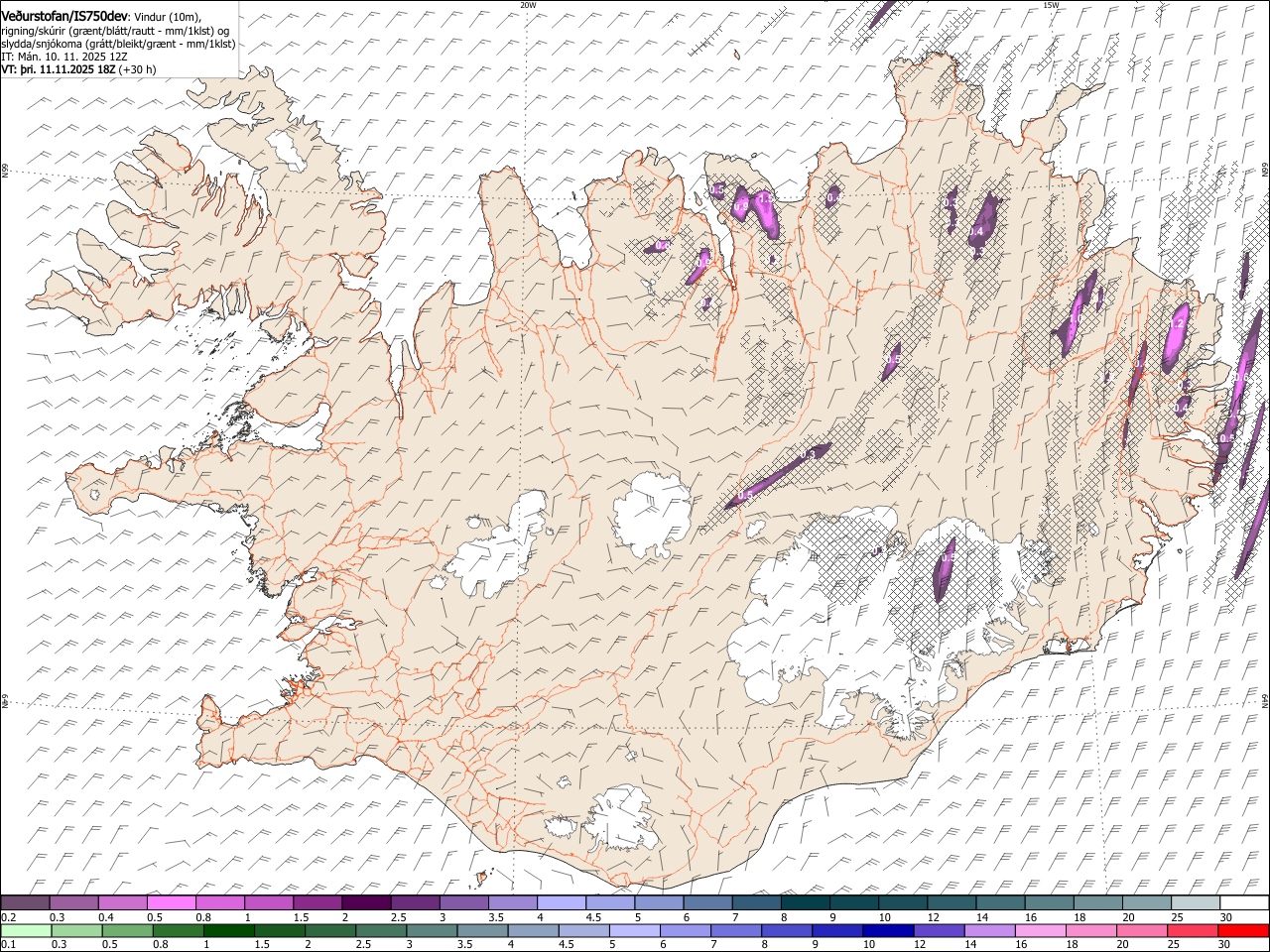The height and width of the screenshot is (952, 1270).
Task: Click the pale lavender swatch labeled 4 in purple-to-grey row
Action: point(560,903)
